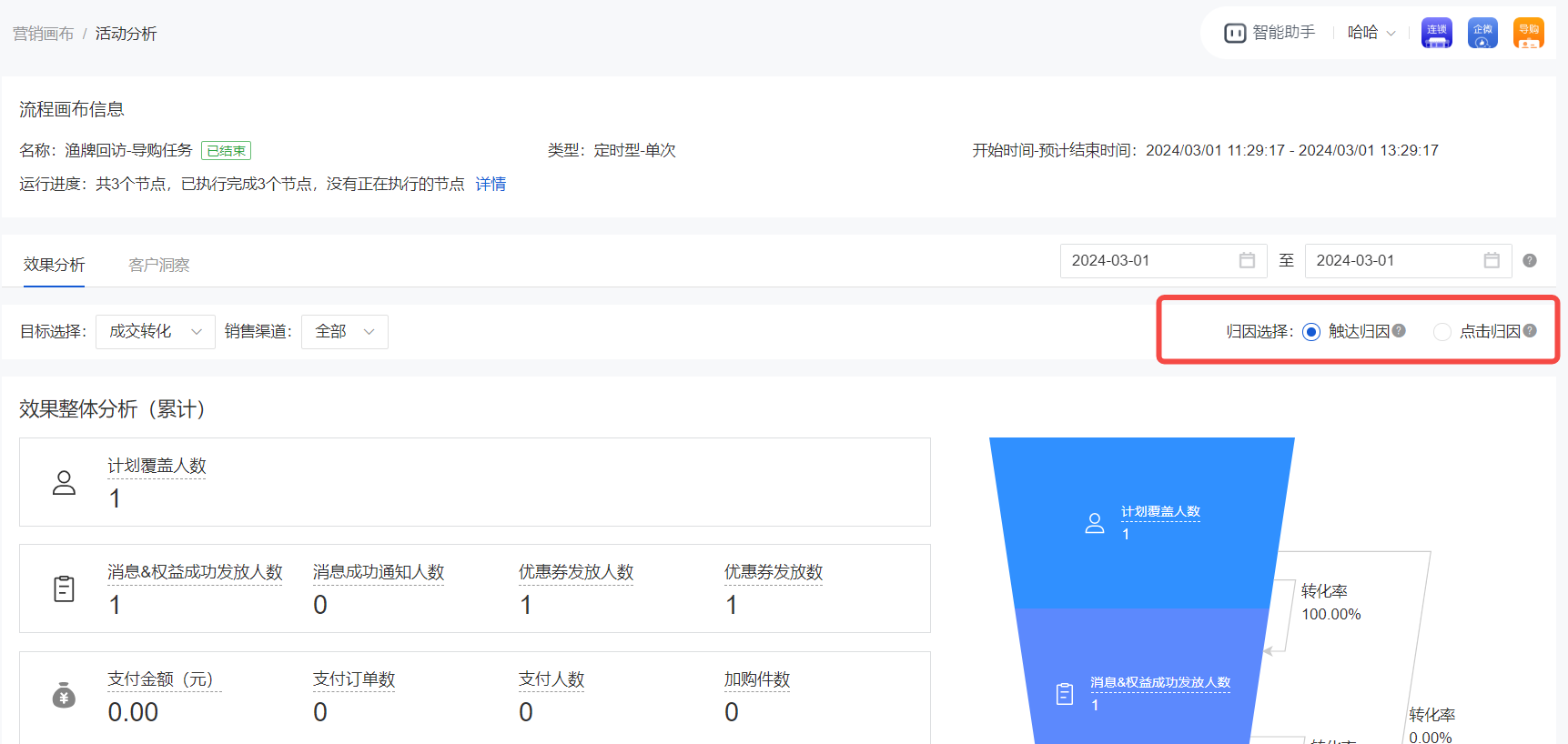This screenshot has height=744, width=1568.
Task: Click help icon next to date range
Action: (x=1530, y=260)
